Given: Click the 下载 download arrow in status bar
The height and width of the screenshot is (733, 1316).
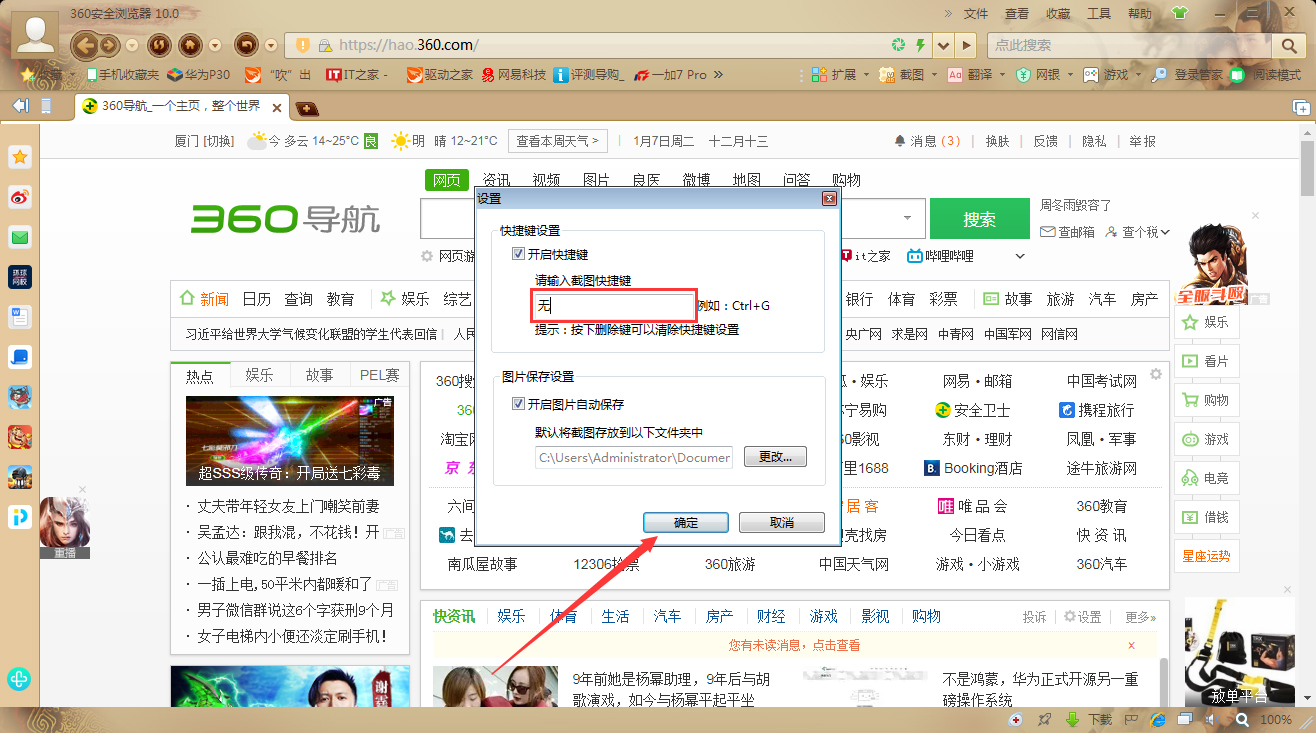Looking at the screenshot, I should 1072,718.
